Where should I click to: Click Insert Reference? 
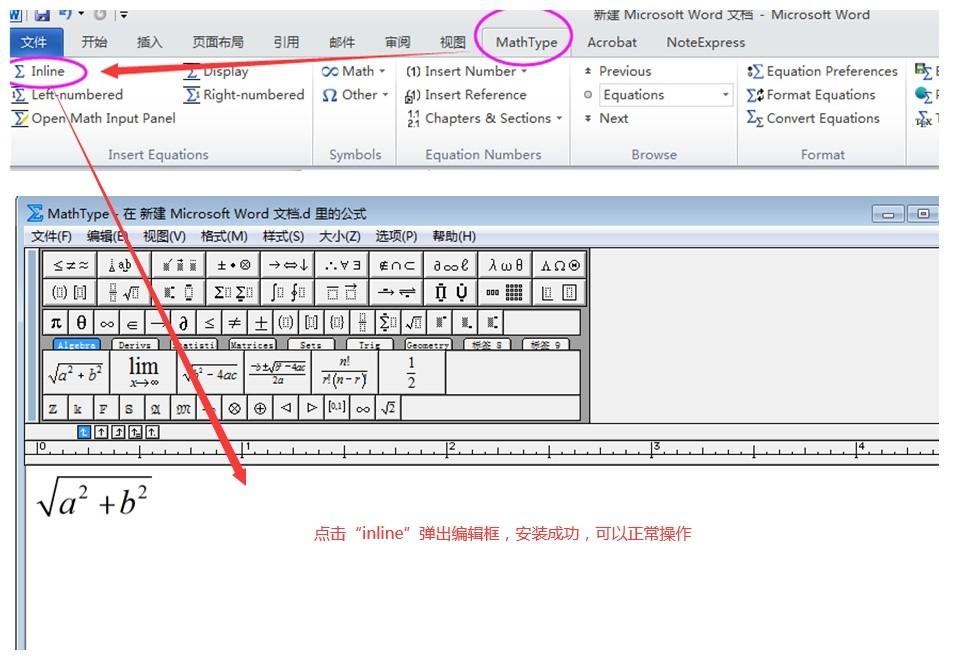466,95
